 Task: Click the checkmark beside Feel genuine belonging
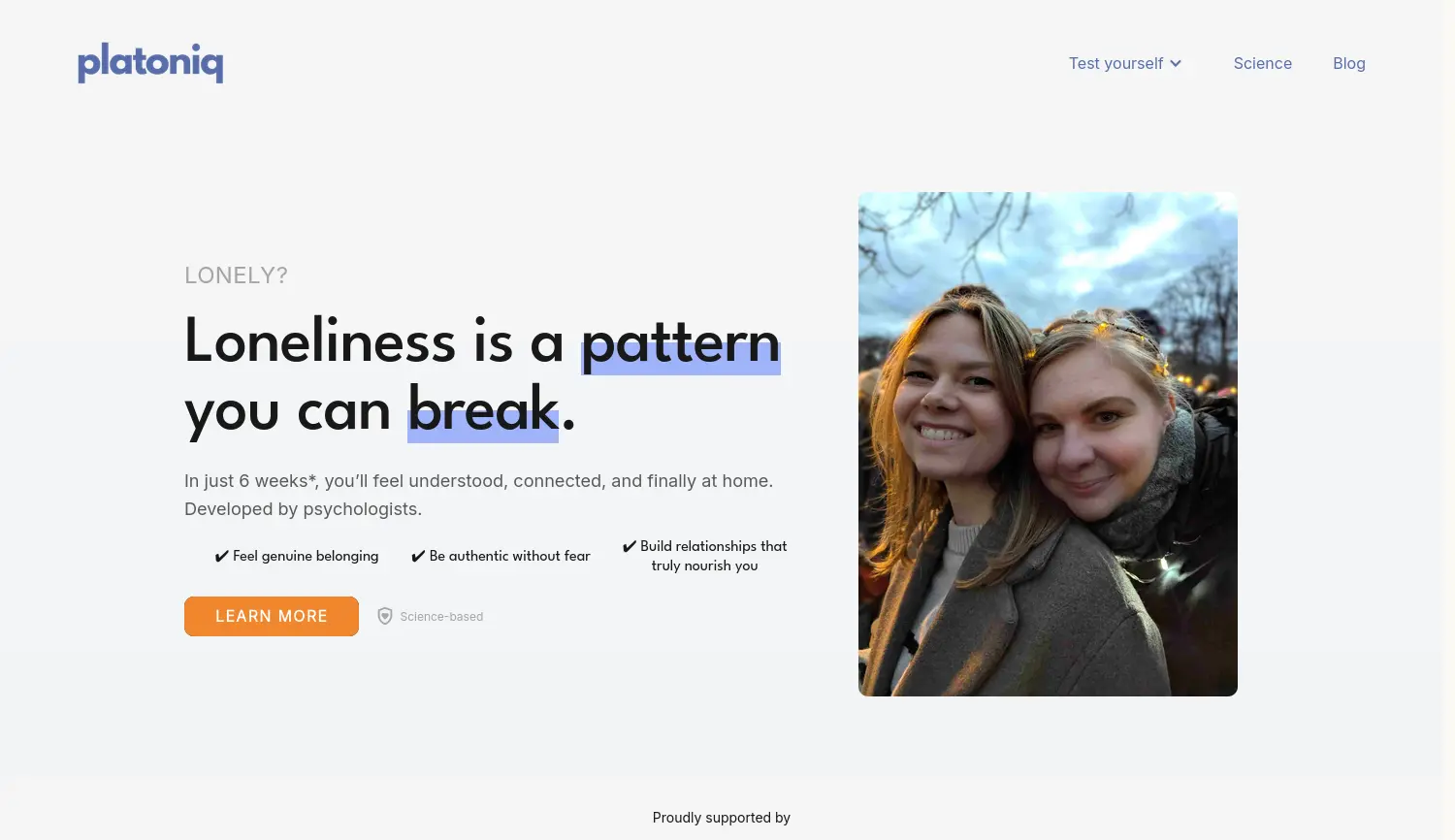pos(222,556)
